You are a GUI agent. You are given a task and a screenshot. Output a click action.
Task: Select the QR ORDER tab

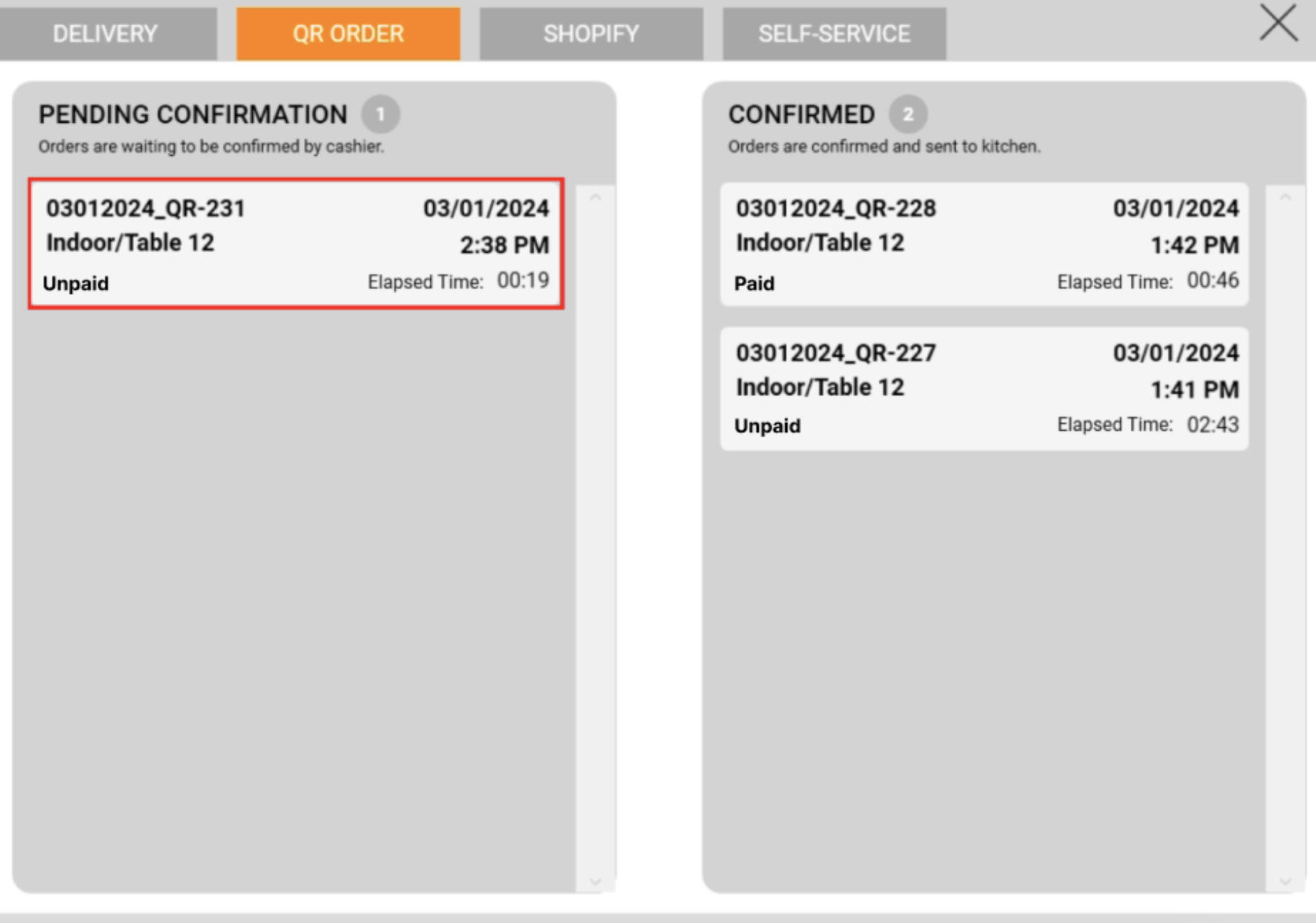348,34
